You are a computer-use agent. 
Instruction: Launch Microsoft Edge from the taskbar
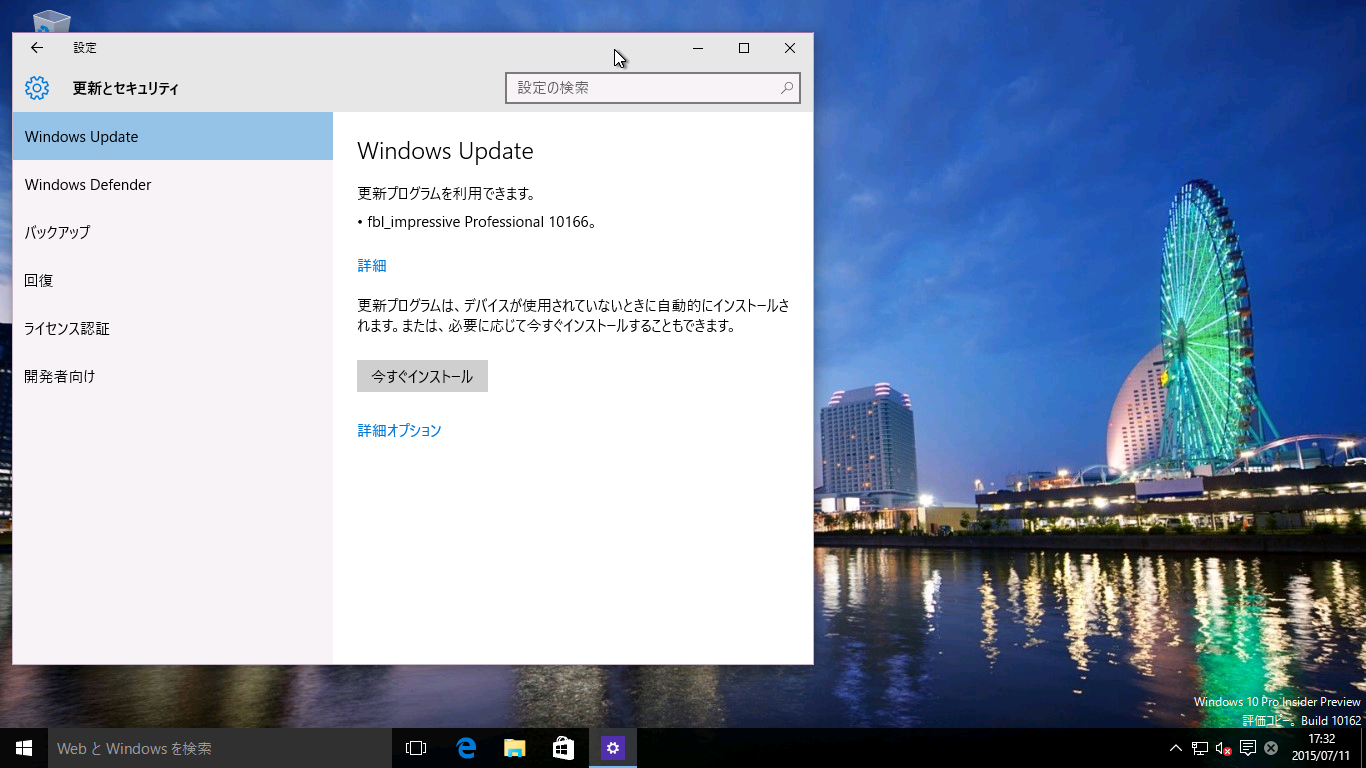pos(465,748)
